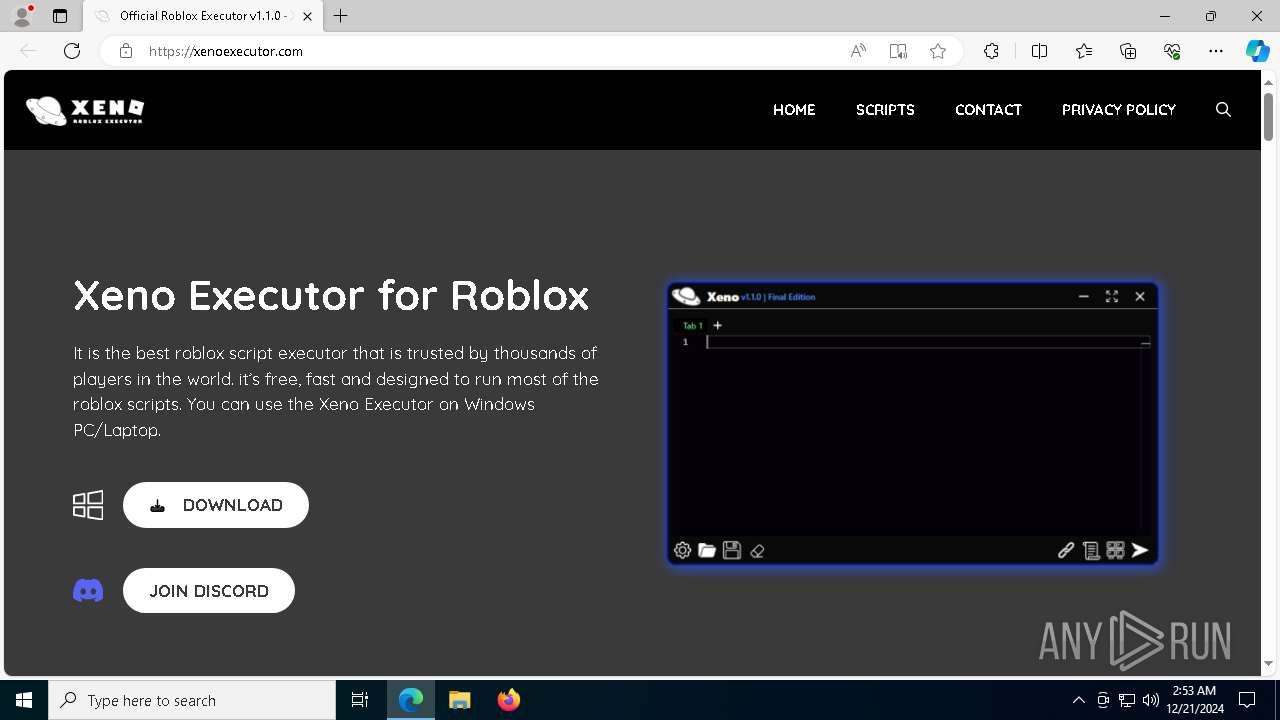Open the PRIVACY POLICY page
This screenshot has height=720, width=1280.
coord(1119,110)
